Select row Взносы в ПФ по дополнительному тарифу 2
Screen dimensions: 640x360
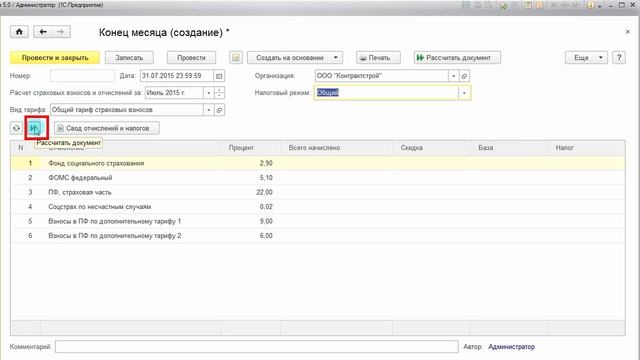click(318, 236)
